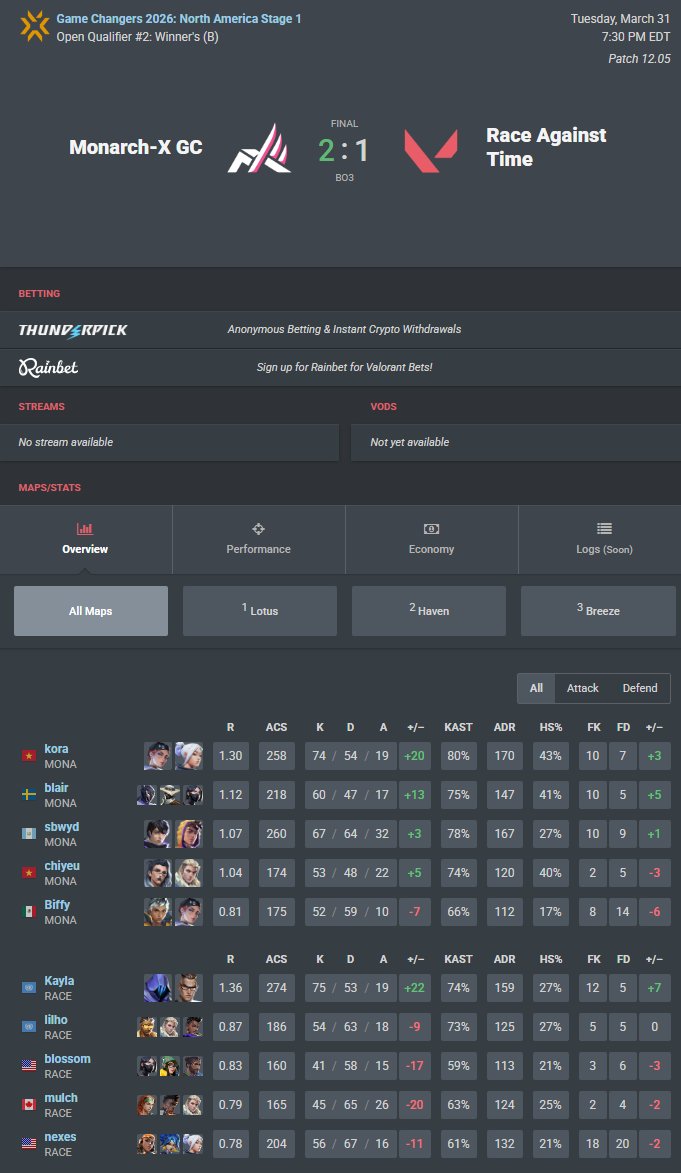Click the VODs Not yet available box
Viewport: 681px width, 1173px height.
click(516, 442)
